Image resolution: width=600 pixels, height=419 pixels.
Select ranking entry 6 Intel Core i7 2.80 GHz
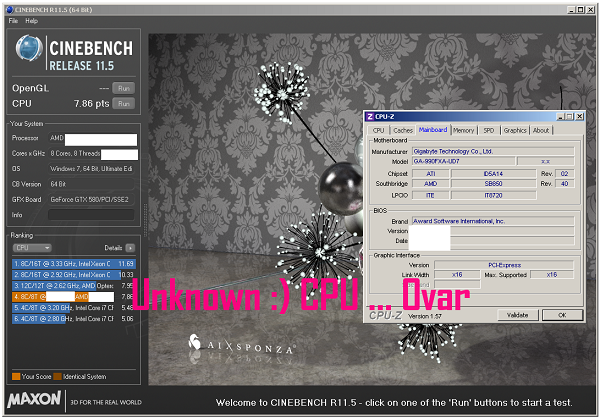[x=74, y=319]
